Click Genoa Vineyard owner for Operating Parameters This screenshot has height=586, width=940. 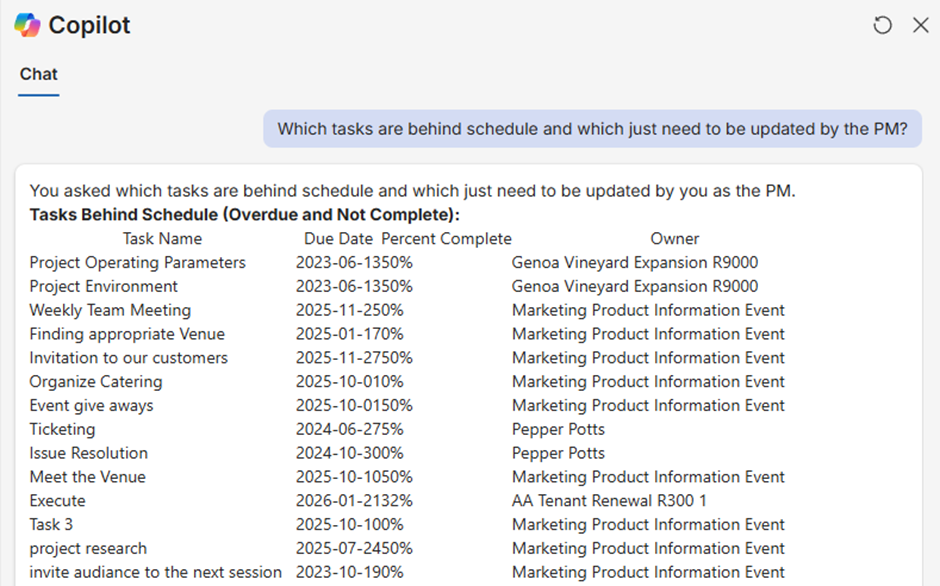tap(635, 263)
